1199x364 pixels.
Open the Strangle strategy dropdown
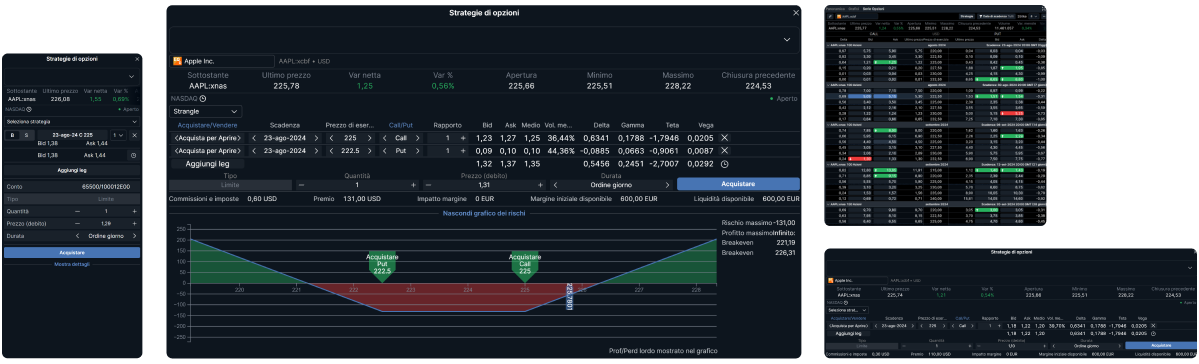pos(205,112)
